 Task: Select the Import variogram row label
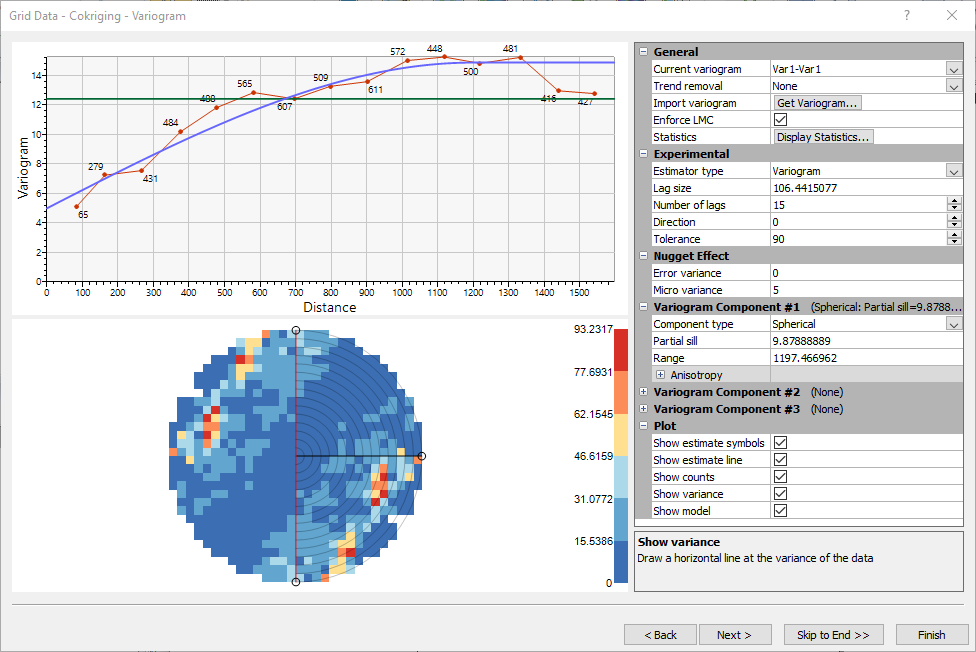coord(695,103)
